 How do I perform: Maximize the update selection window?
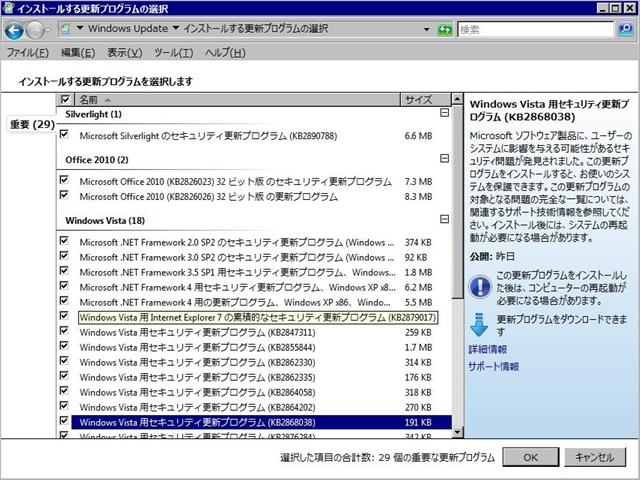[x=616, y=8]
